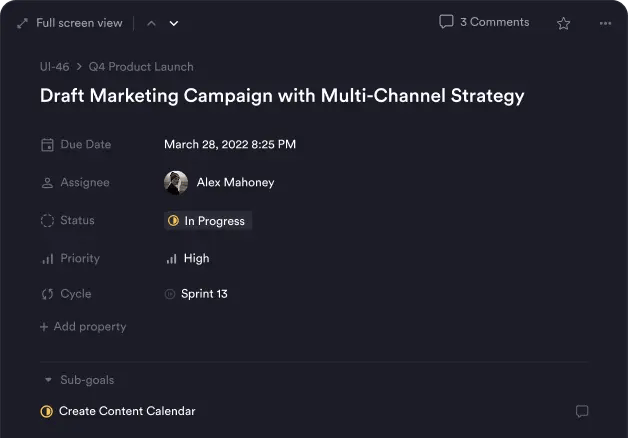Select the Sprint 13 cycle value
The width and height of the screenshot is (628, 438).
tap(204, 294)
